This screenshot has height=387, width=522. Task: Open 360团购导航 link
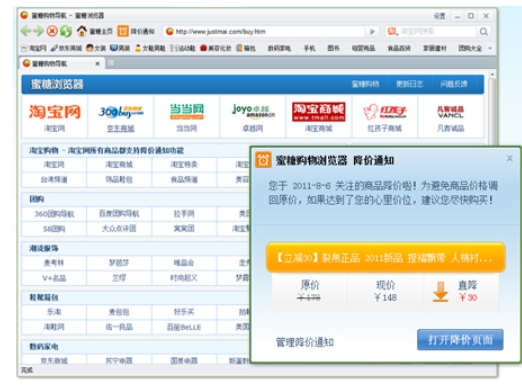pyautogui.click(x=54, y=214)
